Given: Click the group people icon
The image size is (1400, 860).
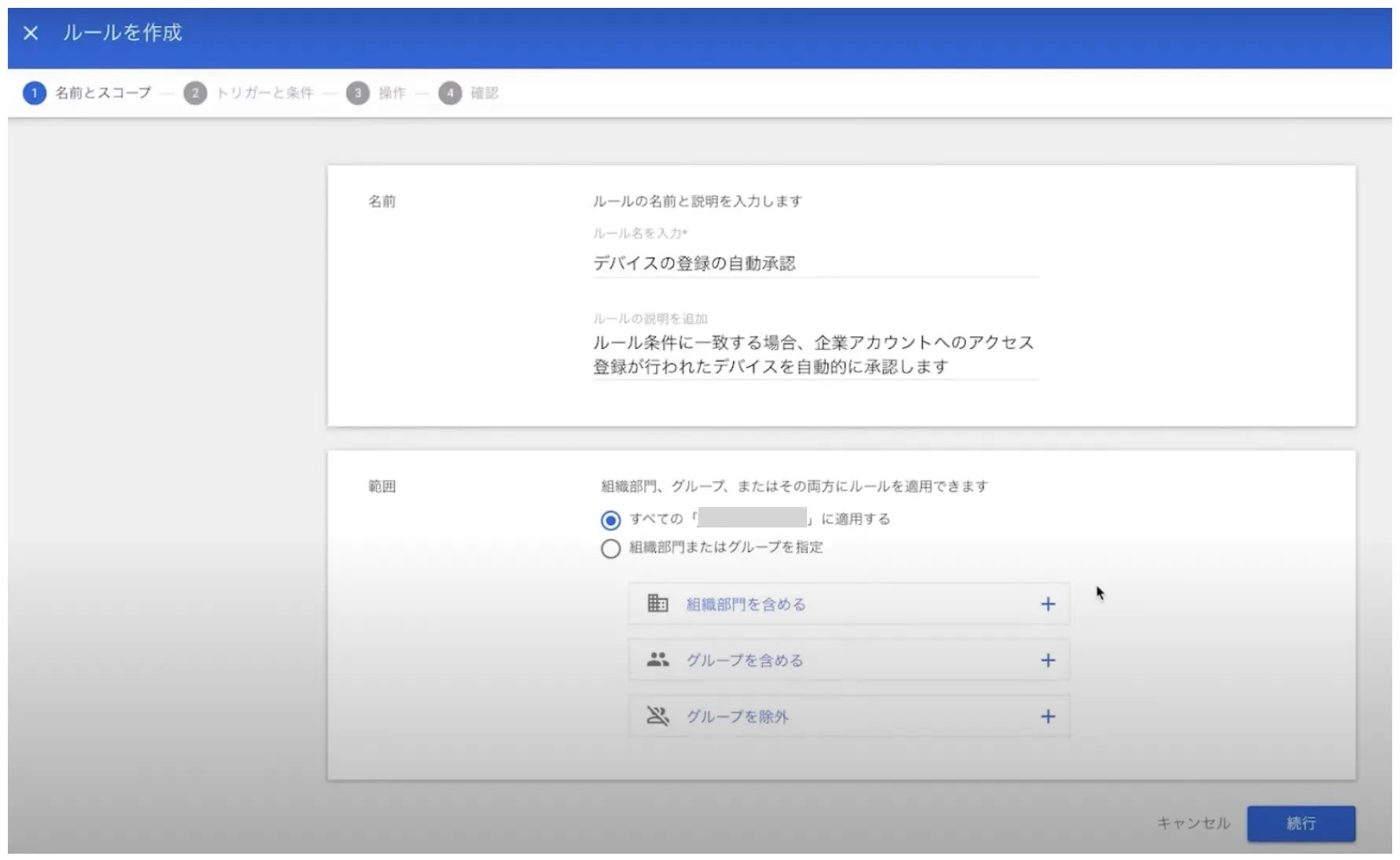Looking at the screenshot, I should coord(658,660).
